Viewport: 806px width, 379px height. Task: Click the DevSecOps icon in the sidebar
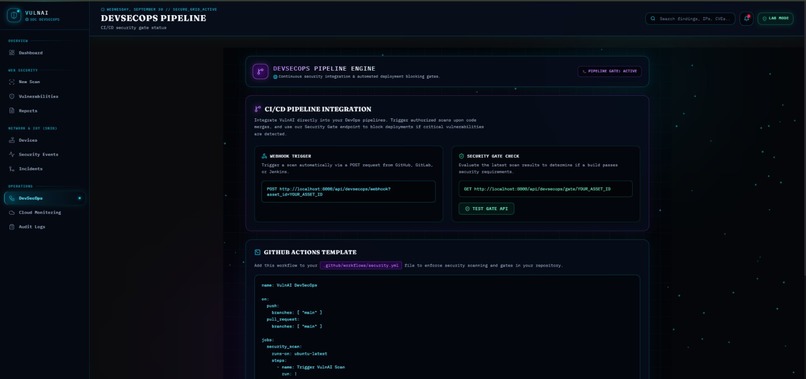(x=12, y=198)
